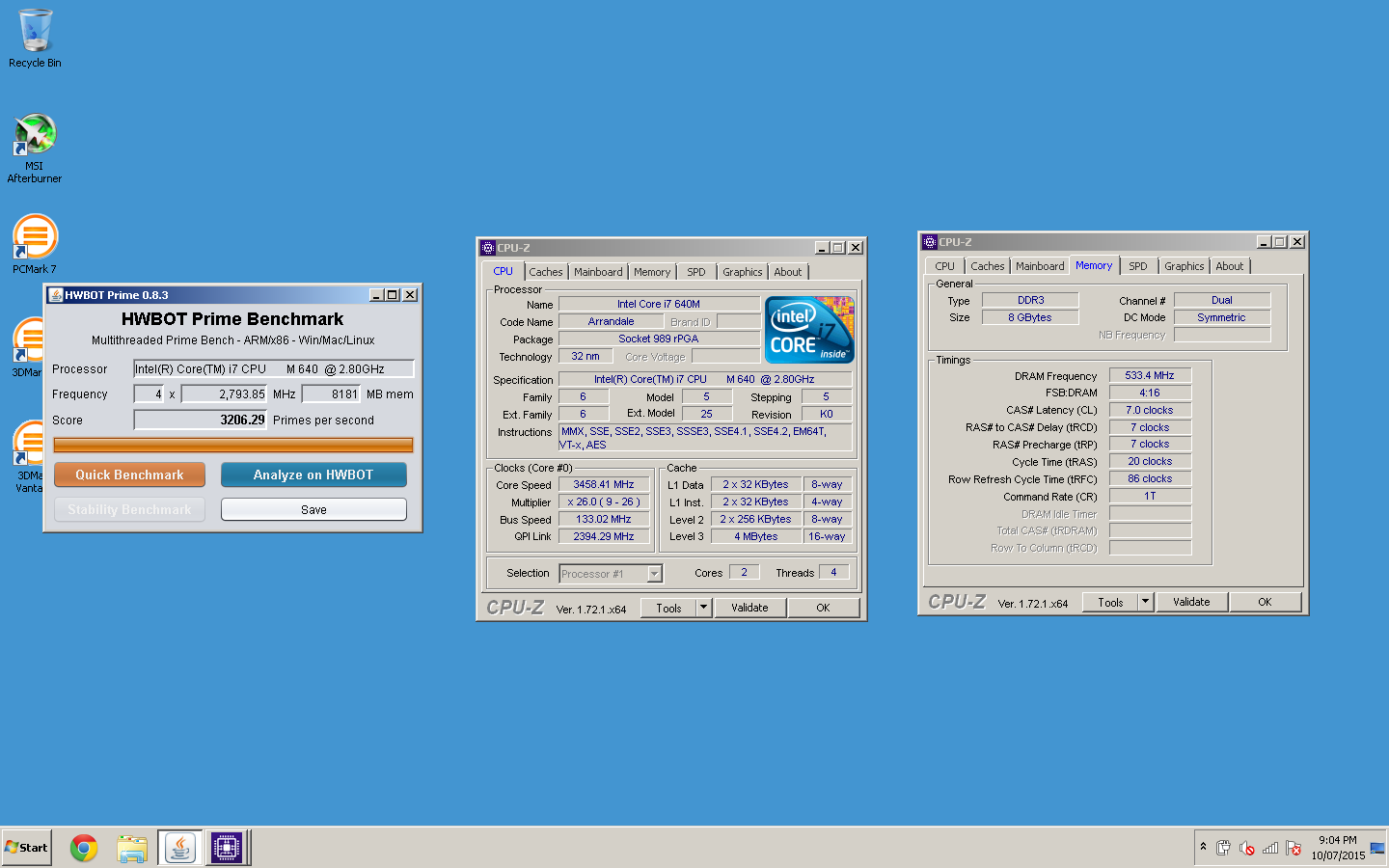Click the taskbar clock showing 9:04 PM
This screenshot has height=868, width=1389.
click(x=1338, y=848)
